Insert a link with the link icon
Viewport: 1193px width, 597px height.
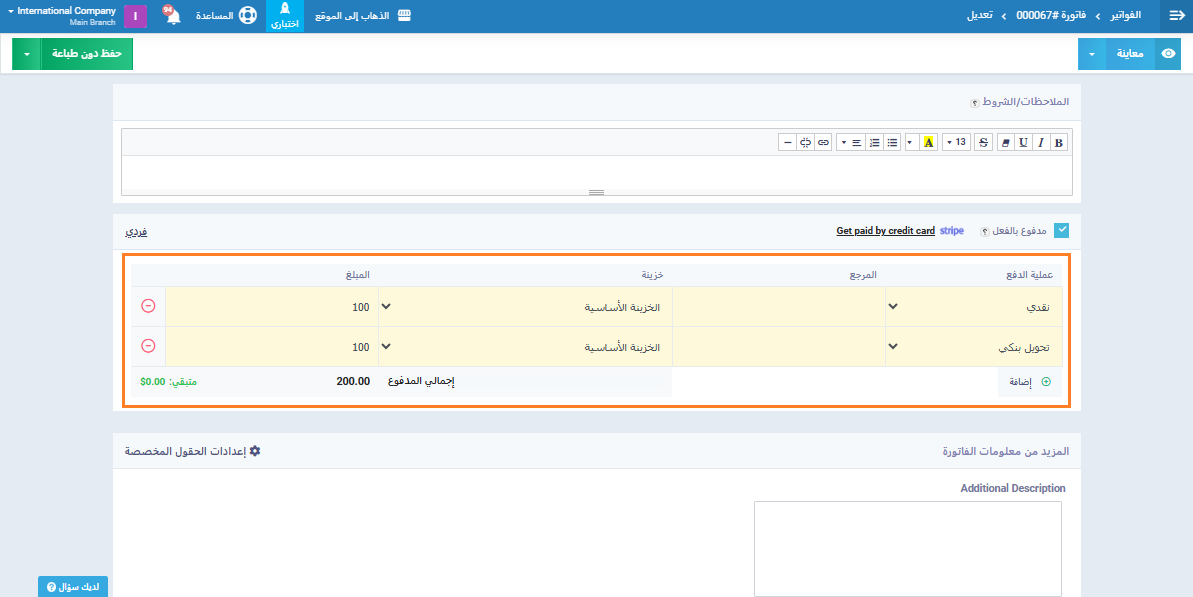click(x=823, y=143)
